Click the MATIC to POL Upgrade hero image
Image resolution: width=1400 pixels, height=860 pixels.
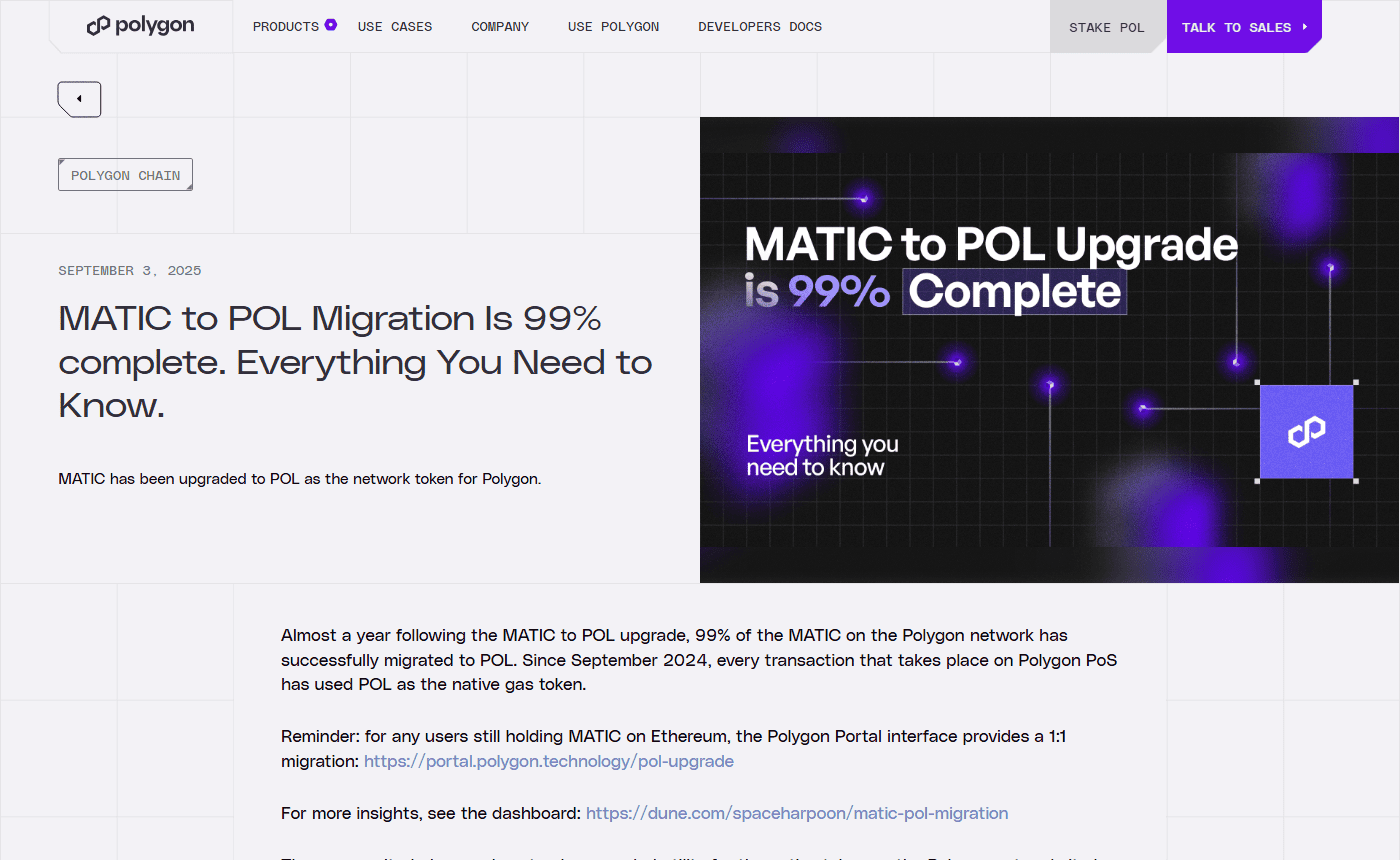tap(1049, 350)
